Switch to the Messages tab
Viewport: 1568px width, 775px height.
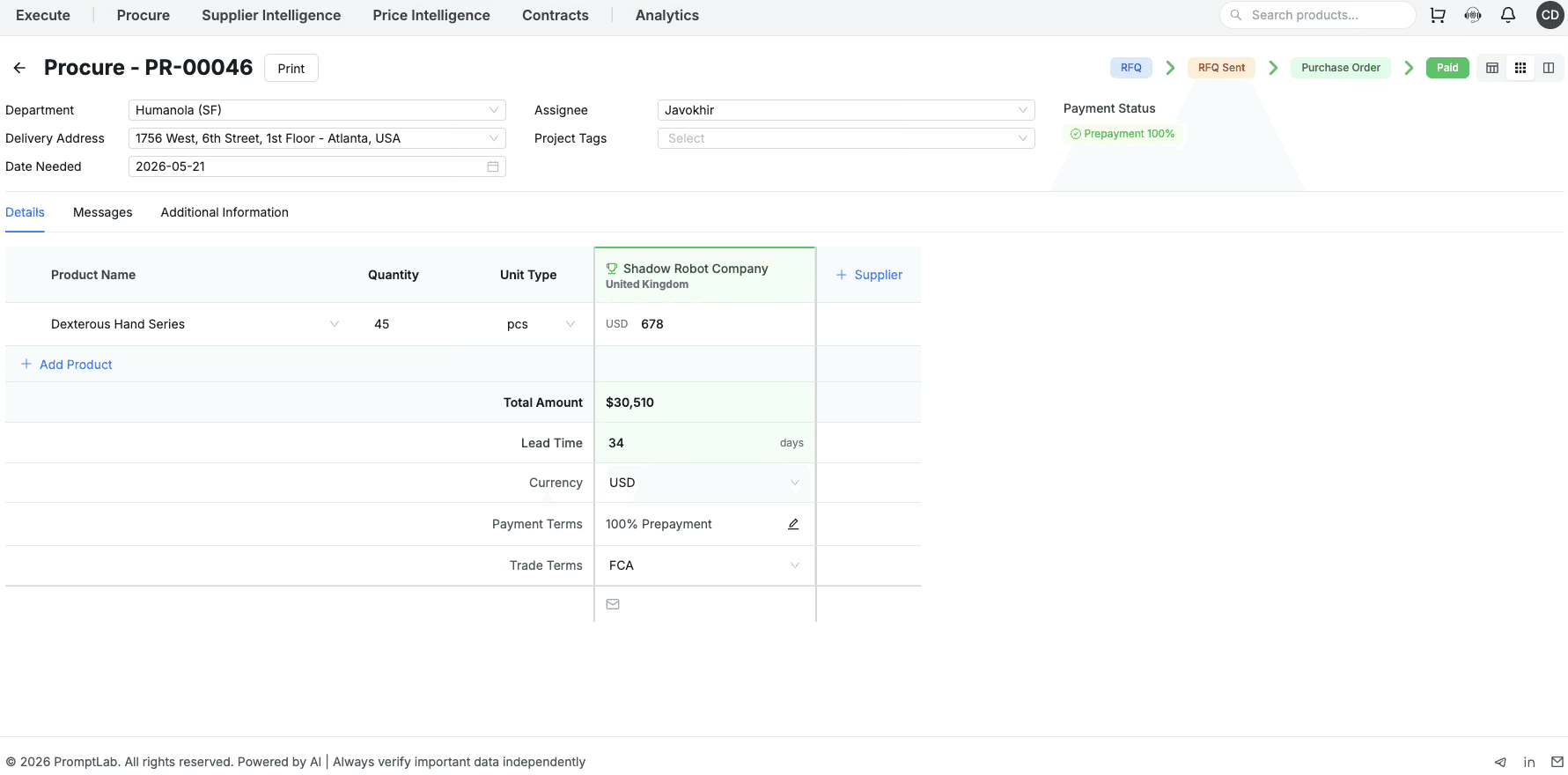pos(103,212)
